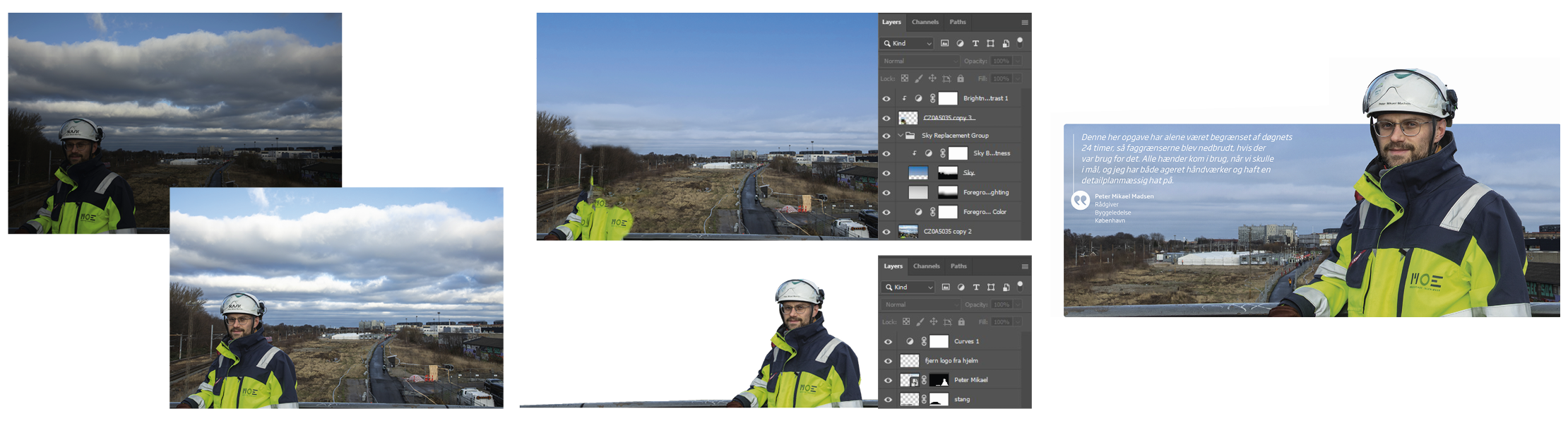Image resolution: width=1568 pixels, height=421 pixels.
Task: Open the Paths tab in lower panel
Action: click(x=958, y=266)
